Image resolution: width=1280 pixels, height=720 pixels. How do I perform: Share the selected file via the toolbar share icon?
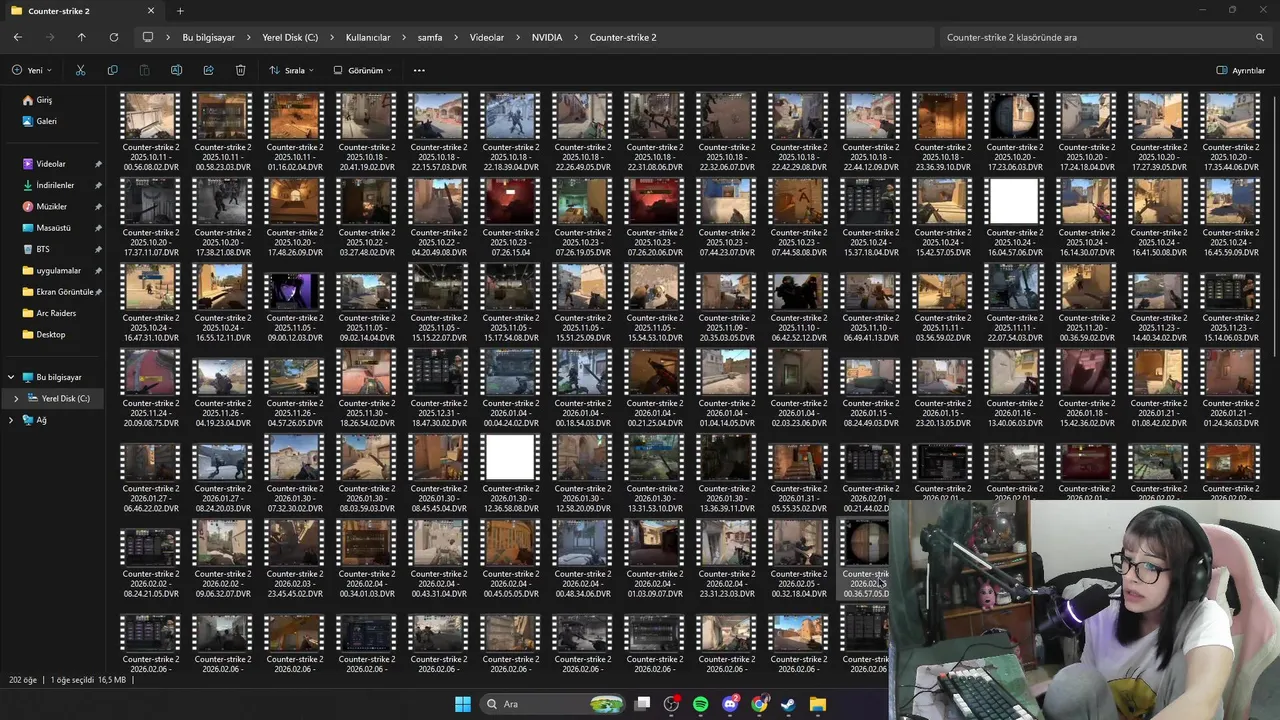point(208,70)
